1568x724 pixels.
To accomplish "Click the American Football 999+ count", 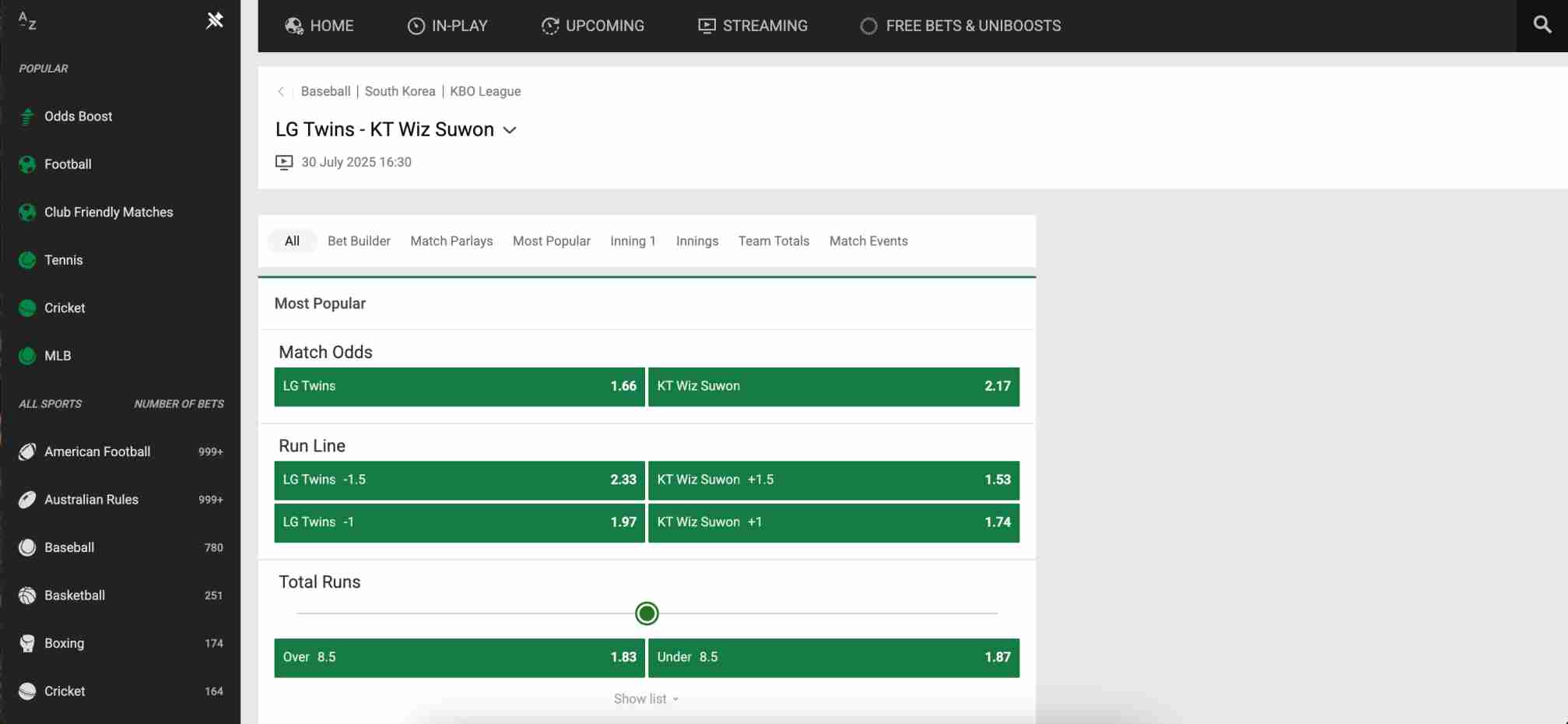I will point(211,452).
